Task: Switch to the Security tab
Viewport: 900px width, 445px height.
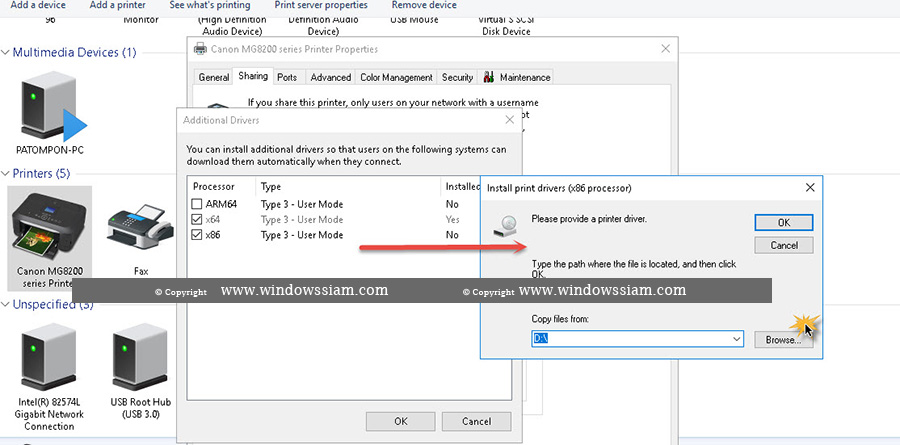Action: coord(457,78)
